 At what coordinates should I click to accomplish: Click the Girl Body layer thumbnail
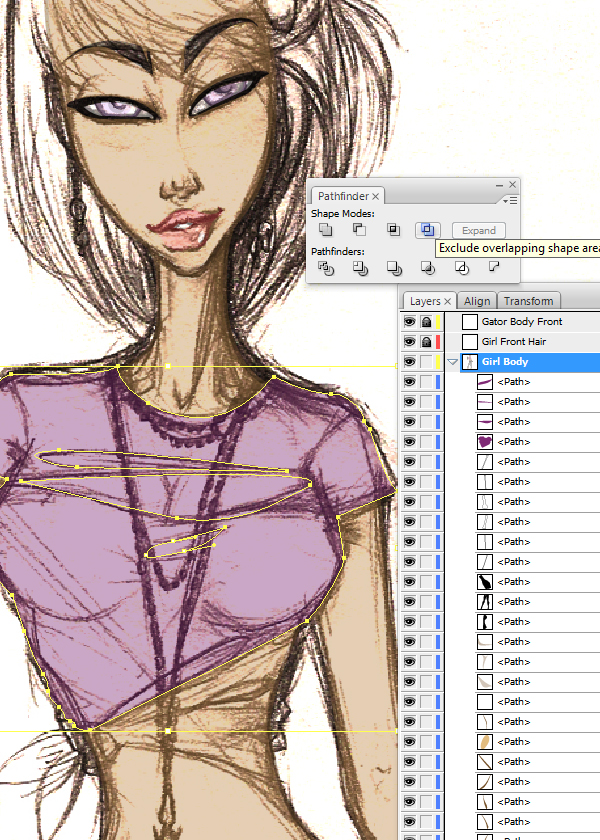click(470, 362)
